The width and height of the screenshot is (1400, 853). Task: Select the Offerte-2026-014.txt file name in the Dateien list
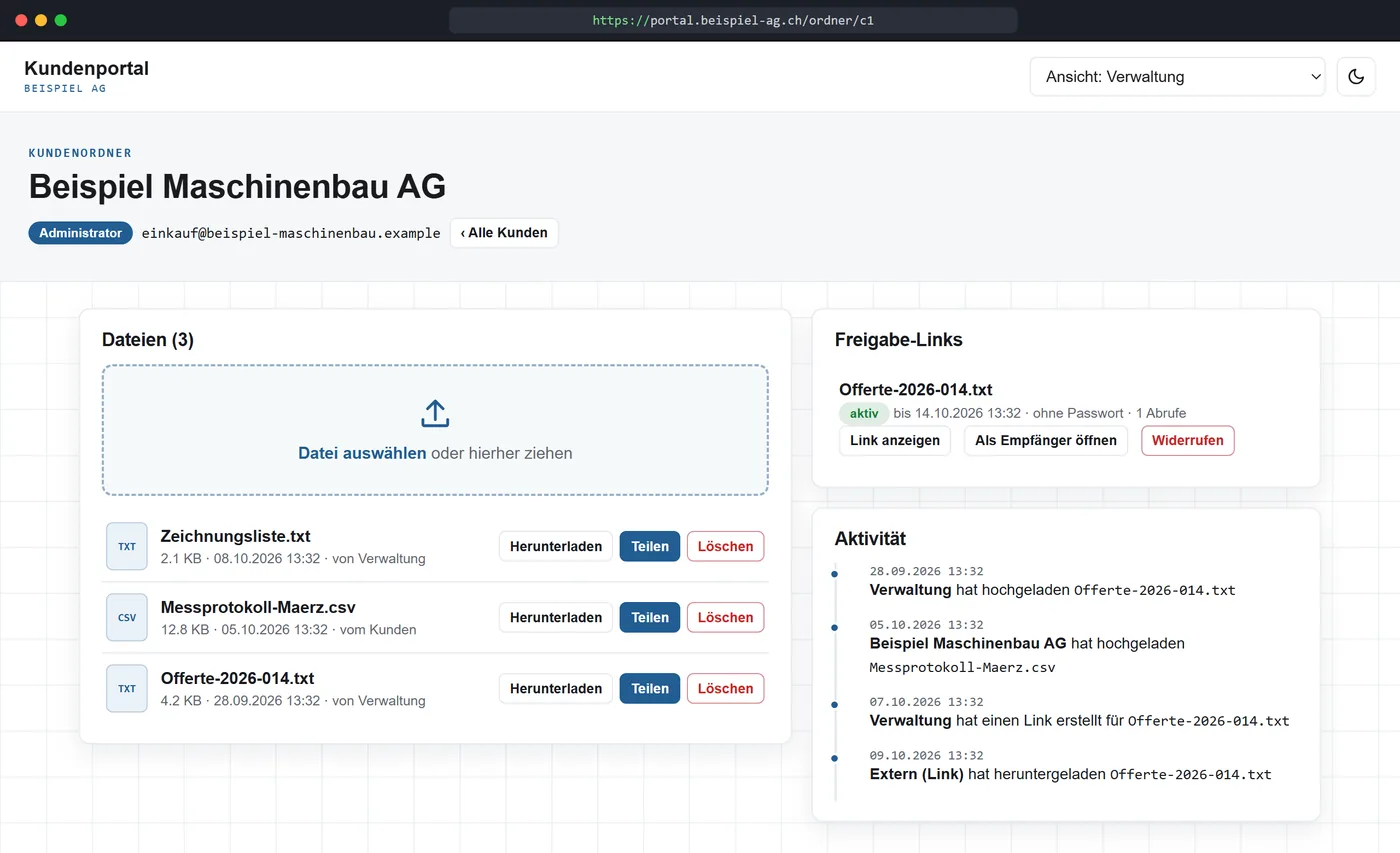point(237,678)
